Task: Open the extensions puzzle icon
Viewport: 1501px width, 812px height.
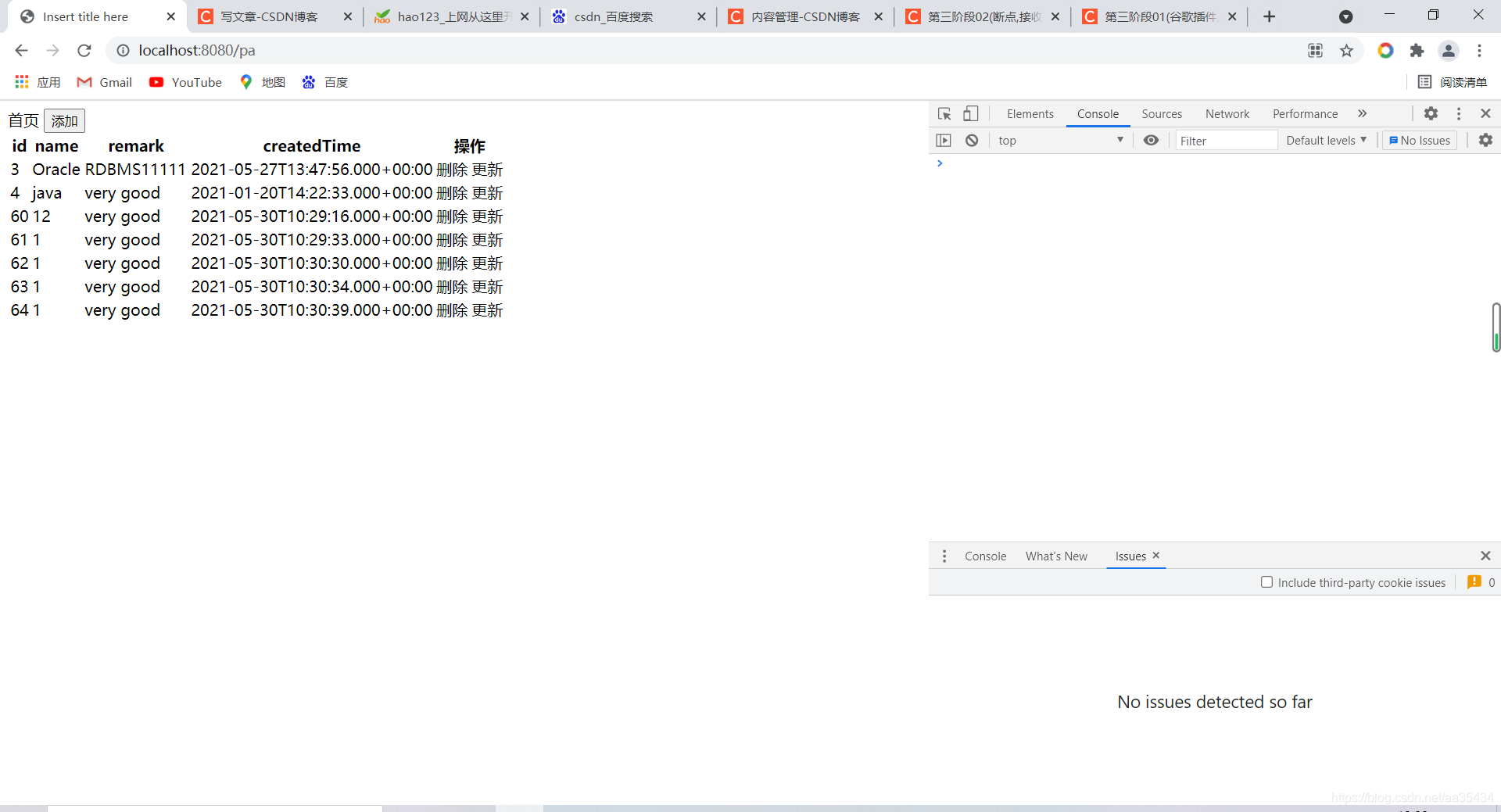Action: 1417,51
